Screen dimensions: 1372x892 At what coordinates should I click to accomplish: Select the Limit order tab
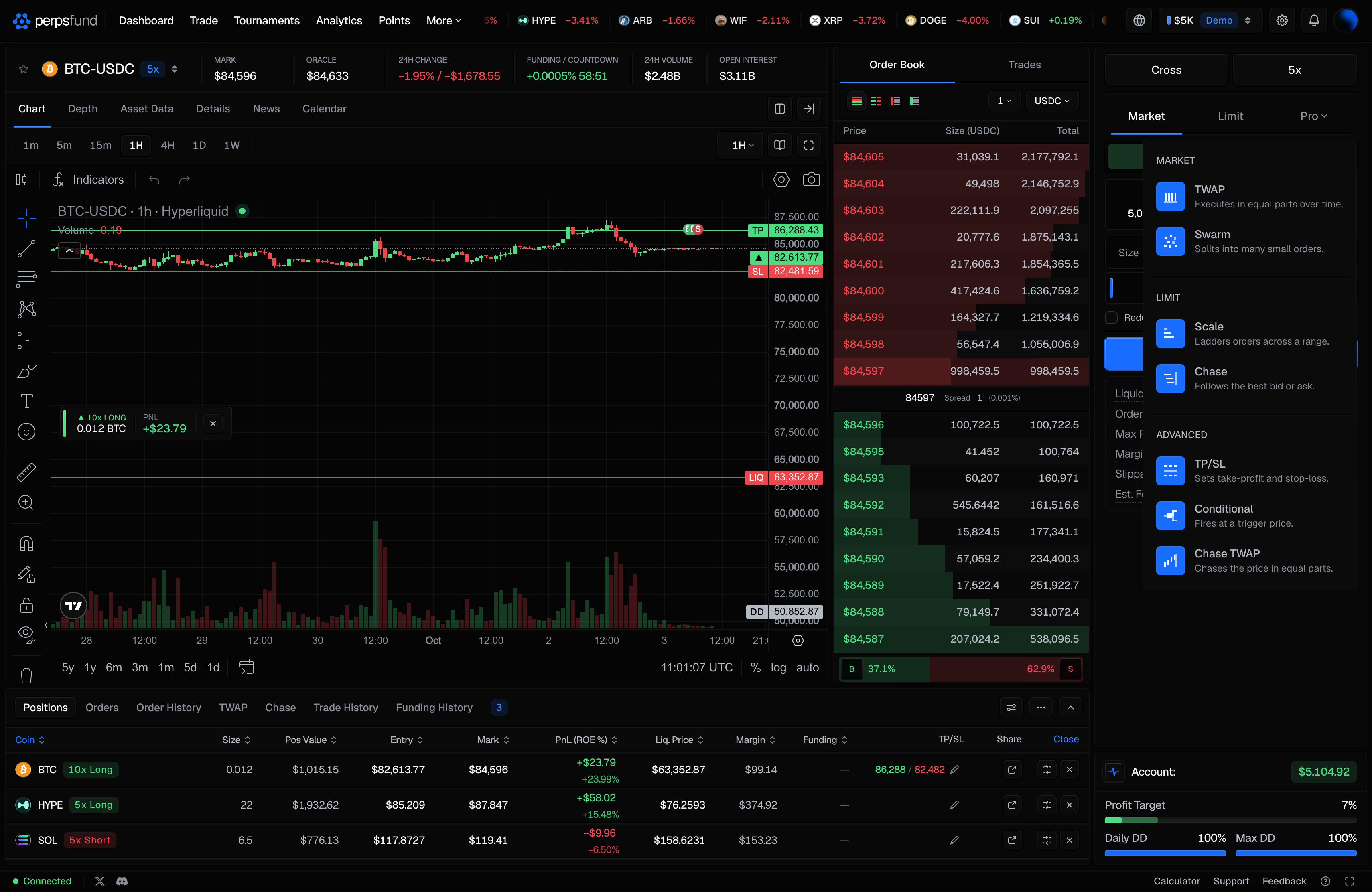point(1230,116)
